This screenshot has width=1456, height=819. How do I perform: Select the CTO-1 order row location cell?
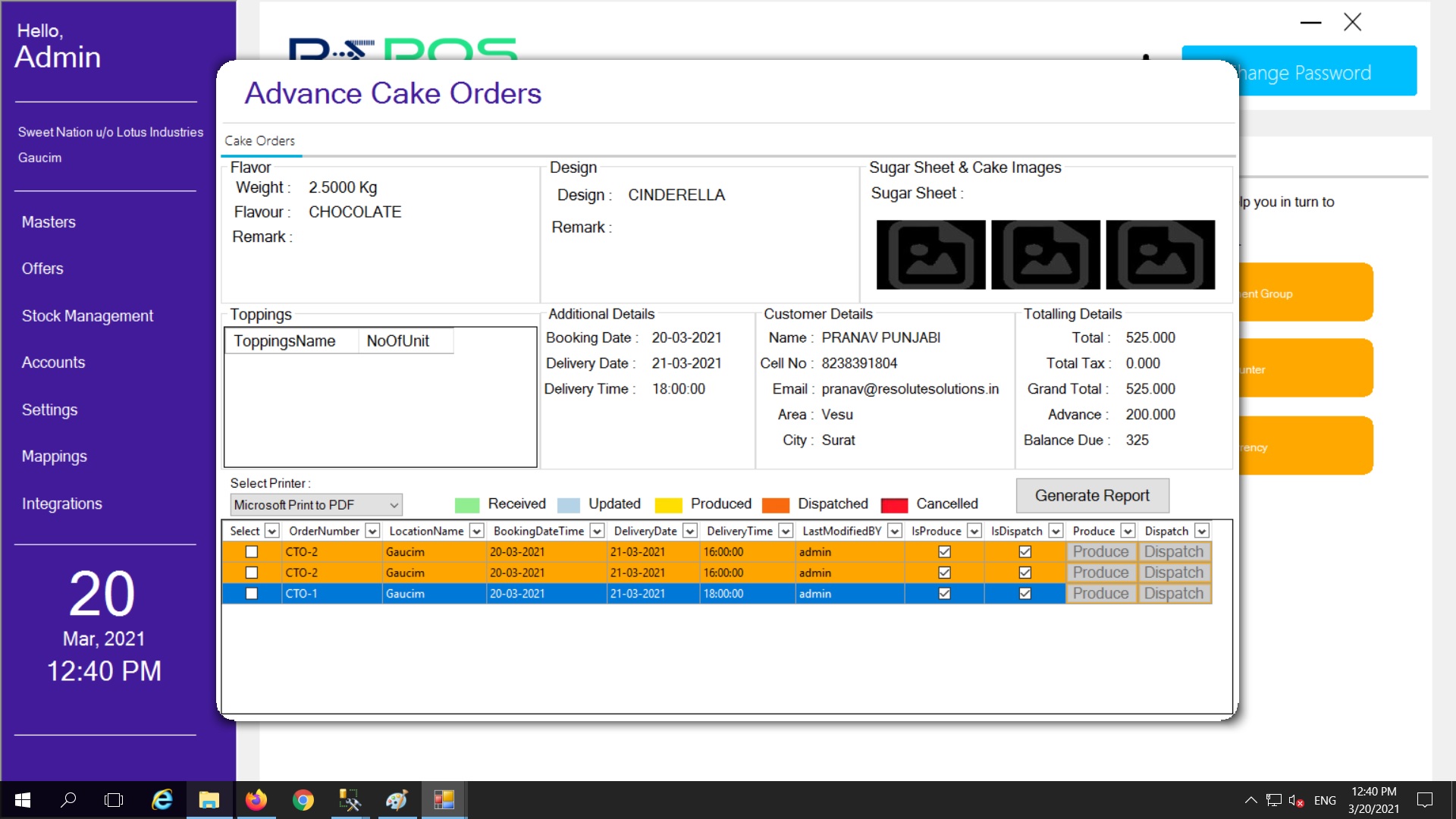click(432, 594)
